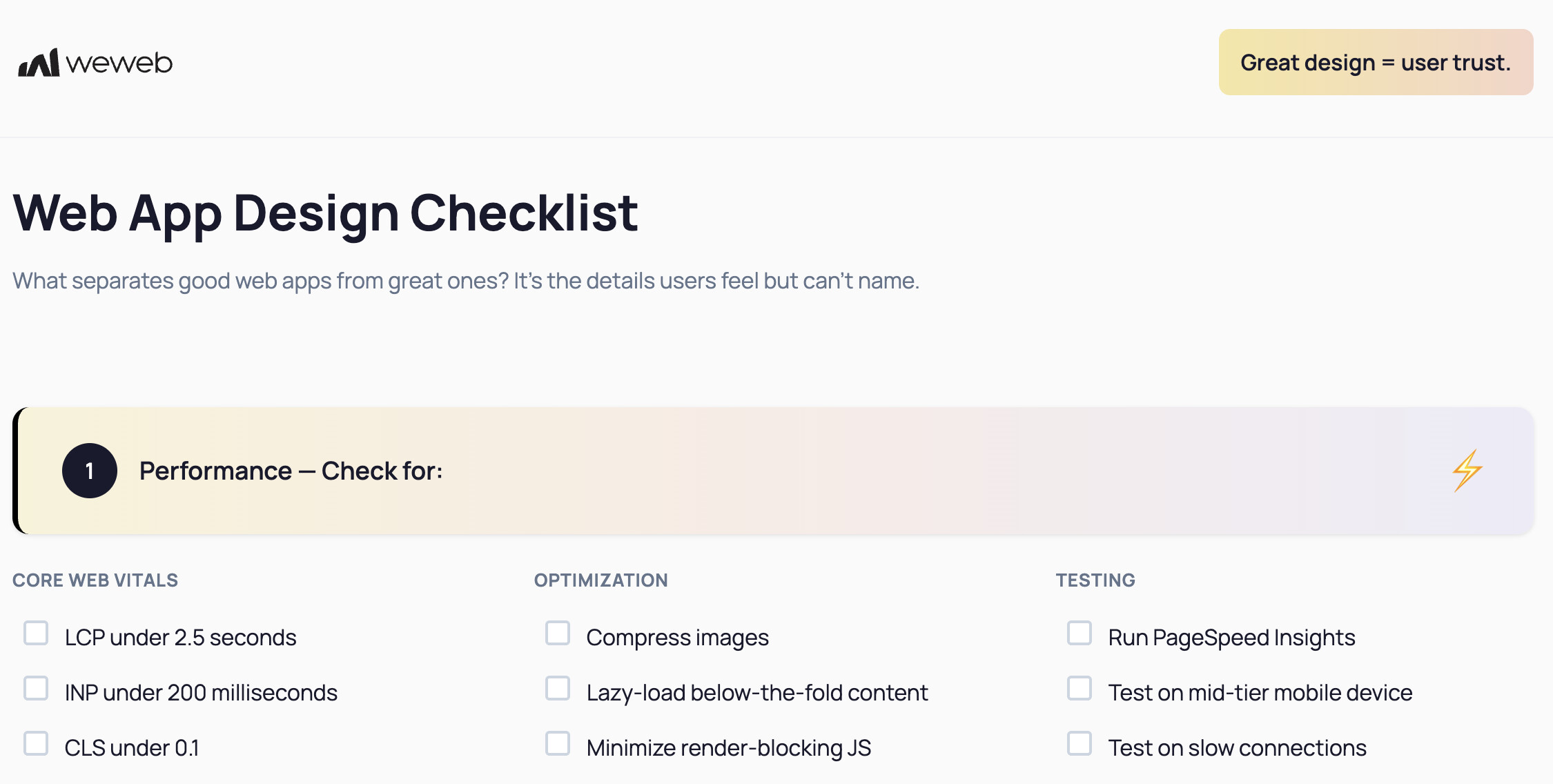Viewport: 1553px width, 784px height.
Task: Check Minimize render-blocking JS box
Action: 558,744
